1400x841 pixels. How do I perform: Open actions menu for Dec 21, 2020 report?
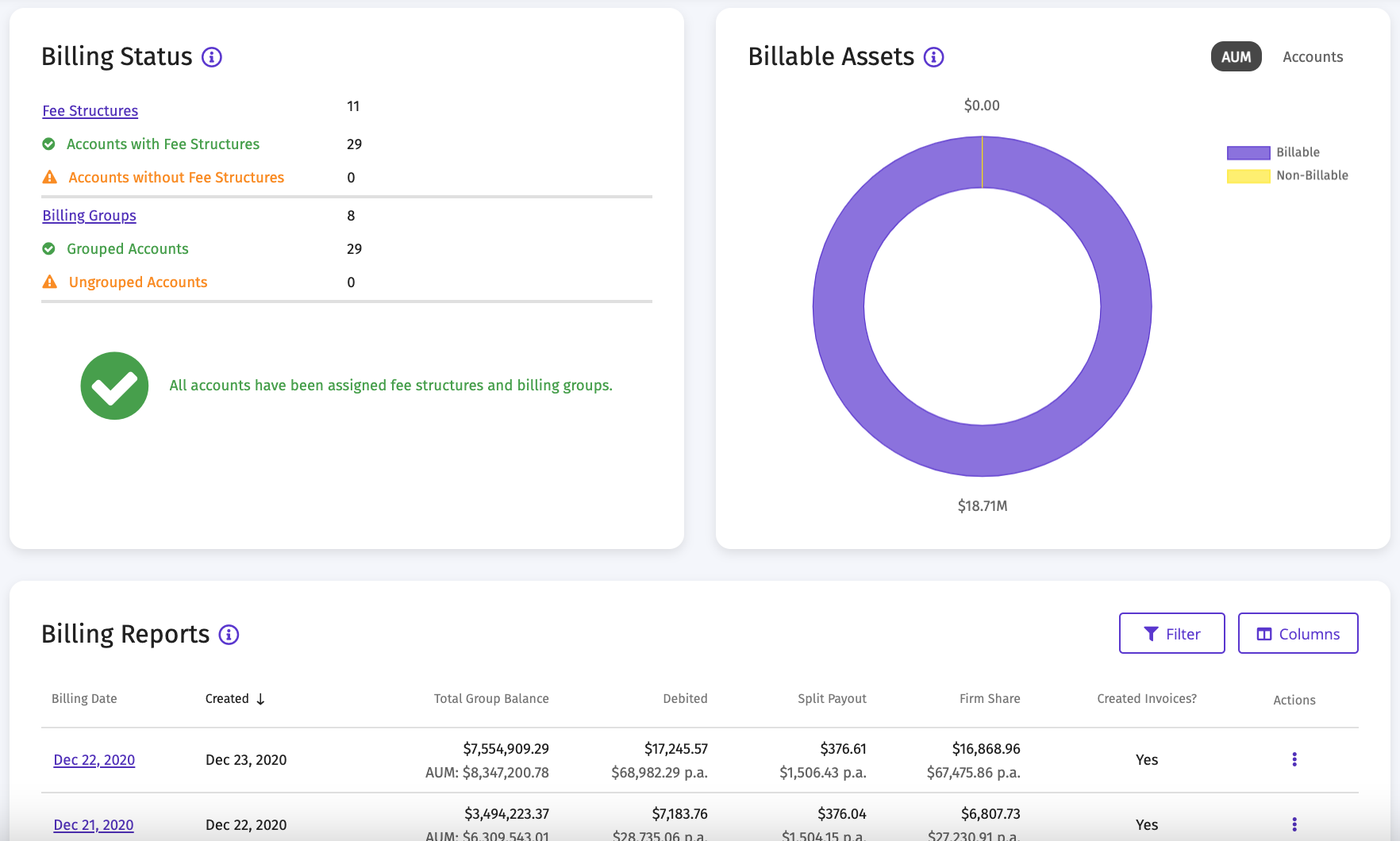(1294, 824)
